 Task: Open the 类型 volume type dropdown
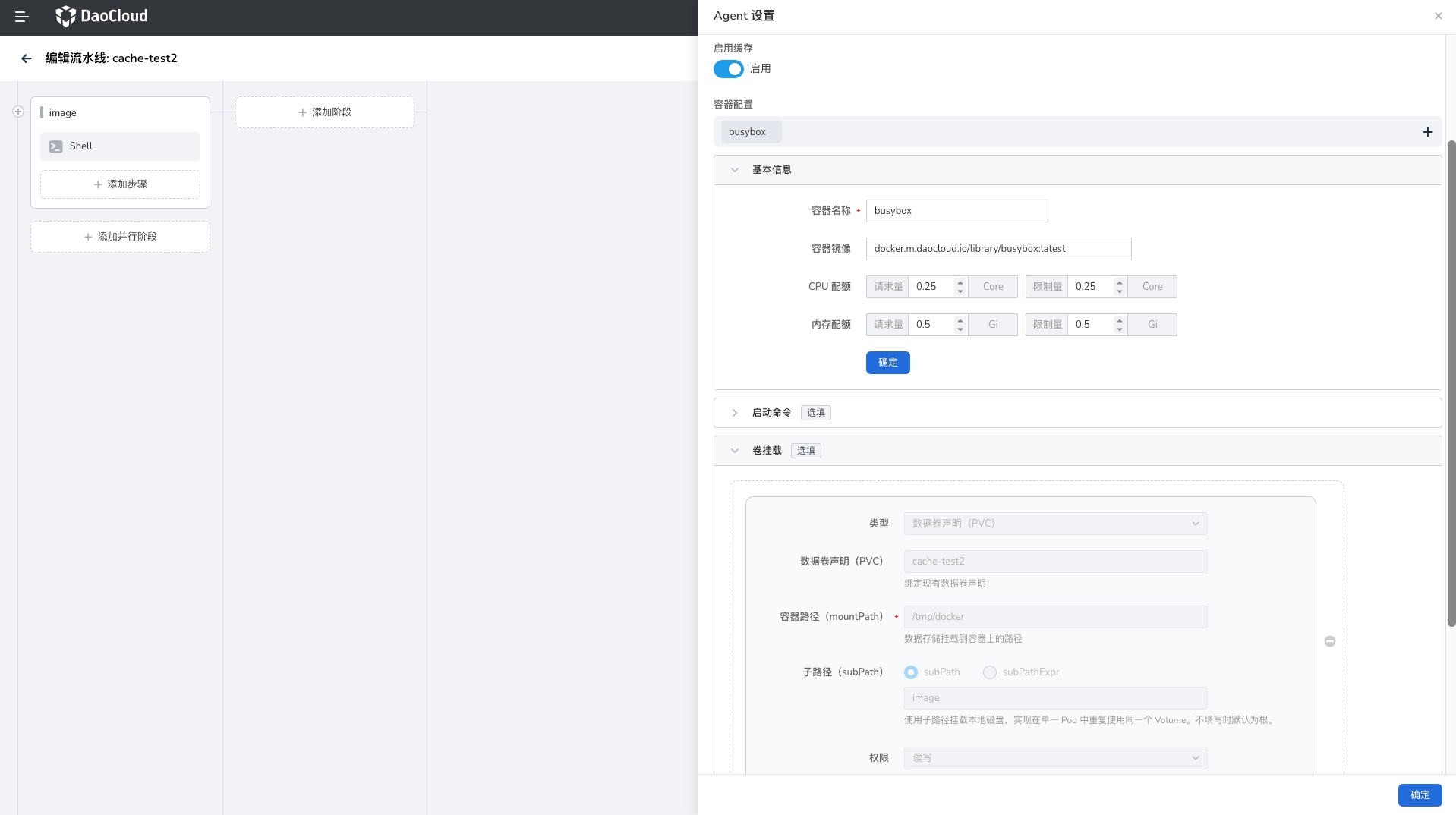click(x=1055, y=524)
